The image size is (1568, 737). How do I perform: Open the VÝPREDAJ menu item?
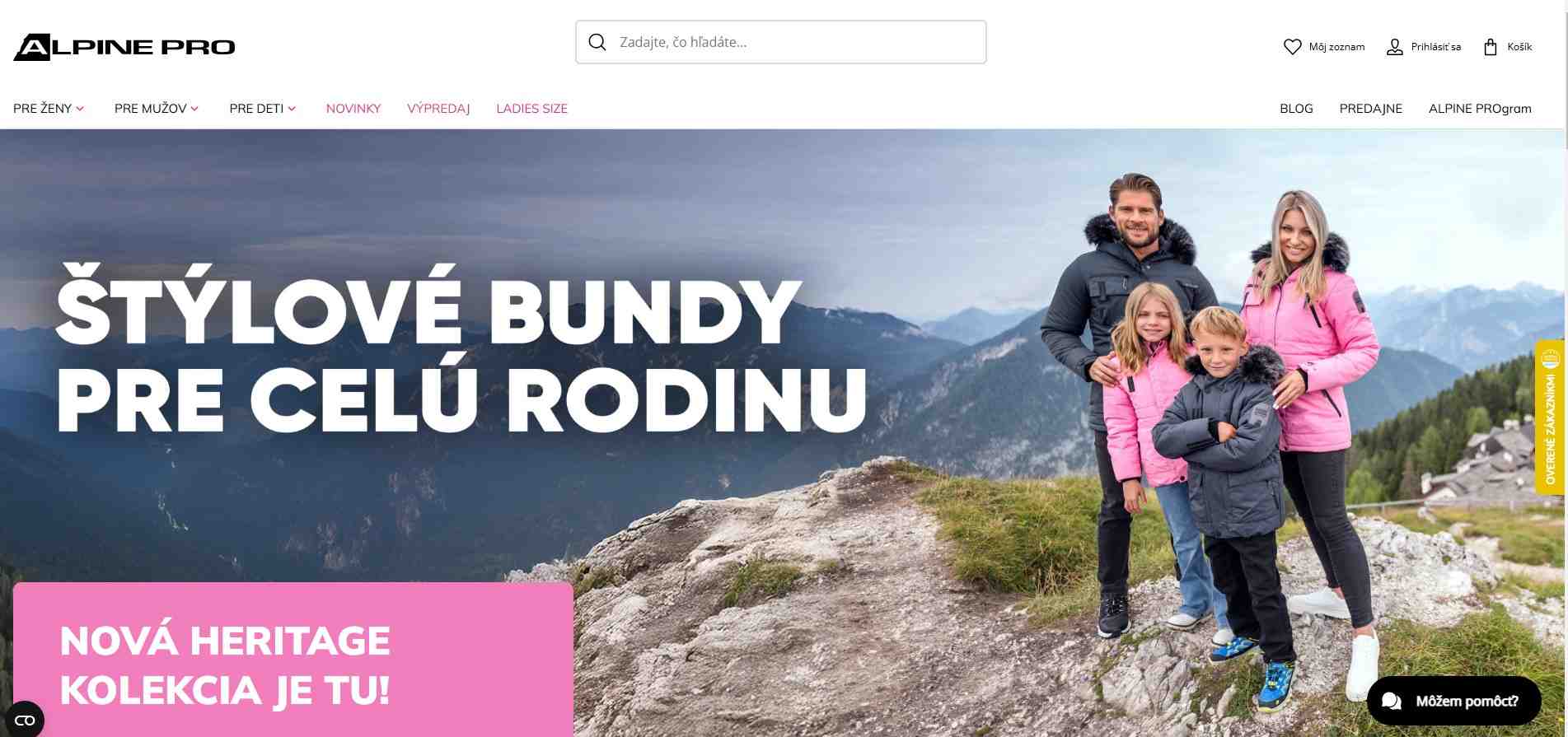pyautogui.click(x=438, y=109)
